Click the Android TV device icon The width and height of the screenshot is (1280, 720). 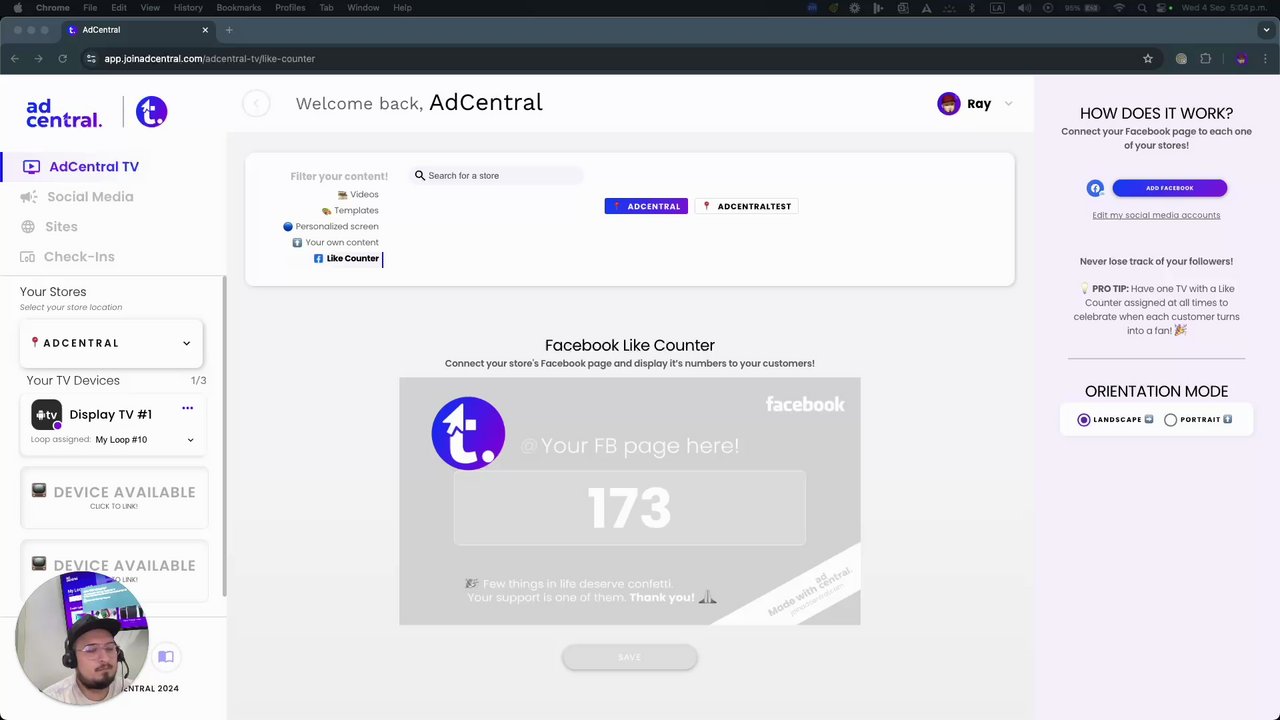point(47,415)
